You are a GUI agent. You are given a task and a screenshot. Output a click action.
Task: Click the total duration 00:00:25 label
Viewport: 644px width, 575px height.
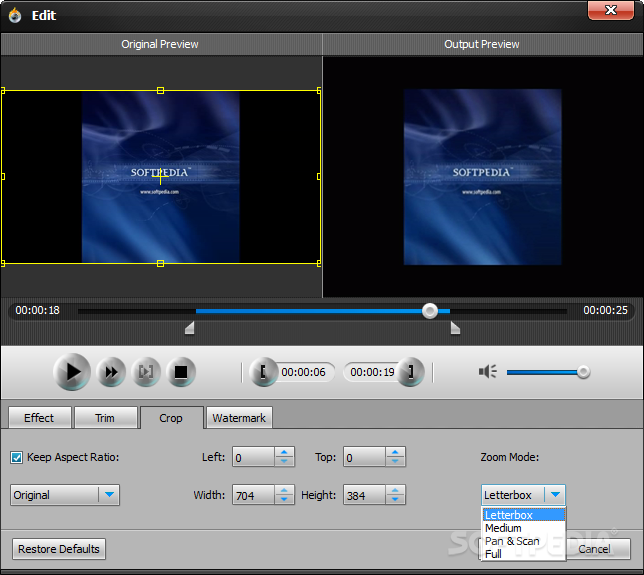tap(605, 310)
